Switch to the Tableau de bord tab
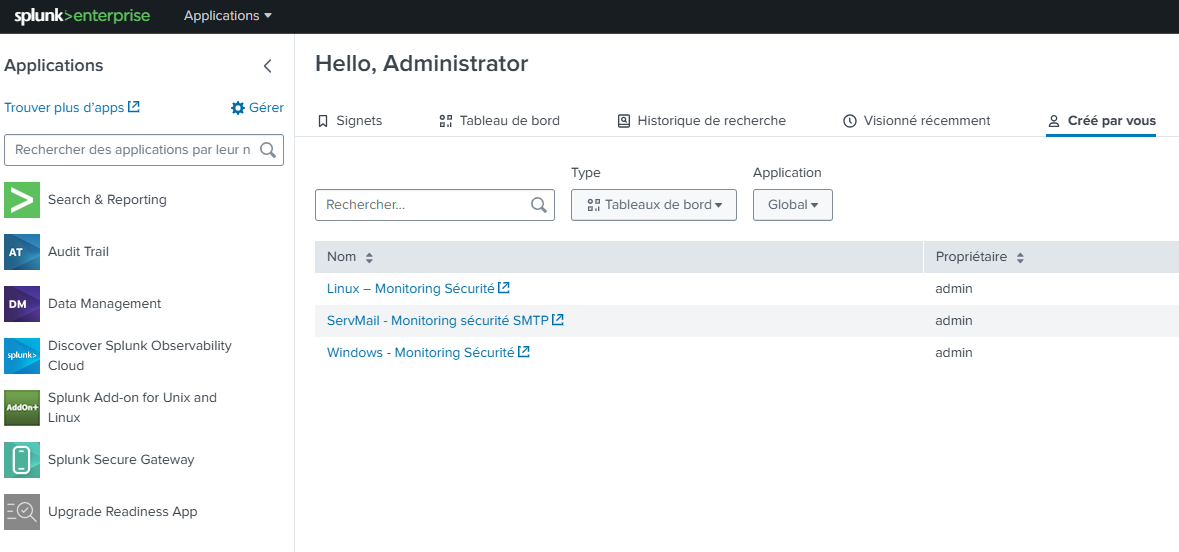The height and width of the screenshot is (552, 1179). 499,120
